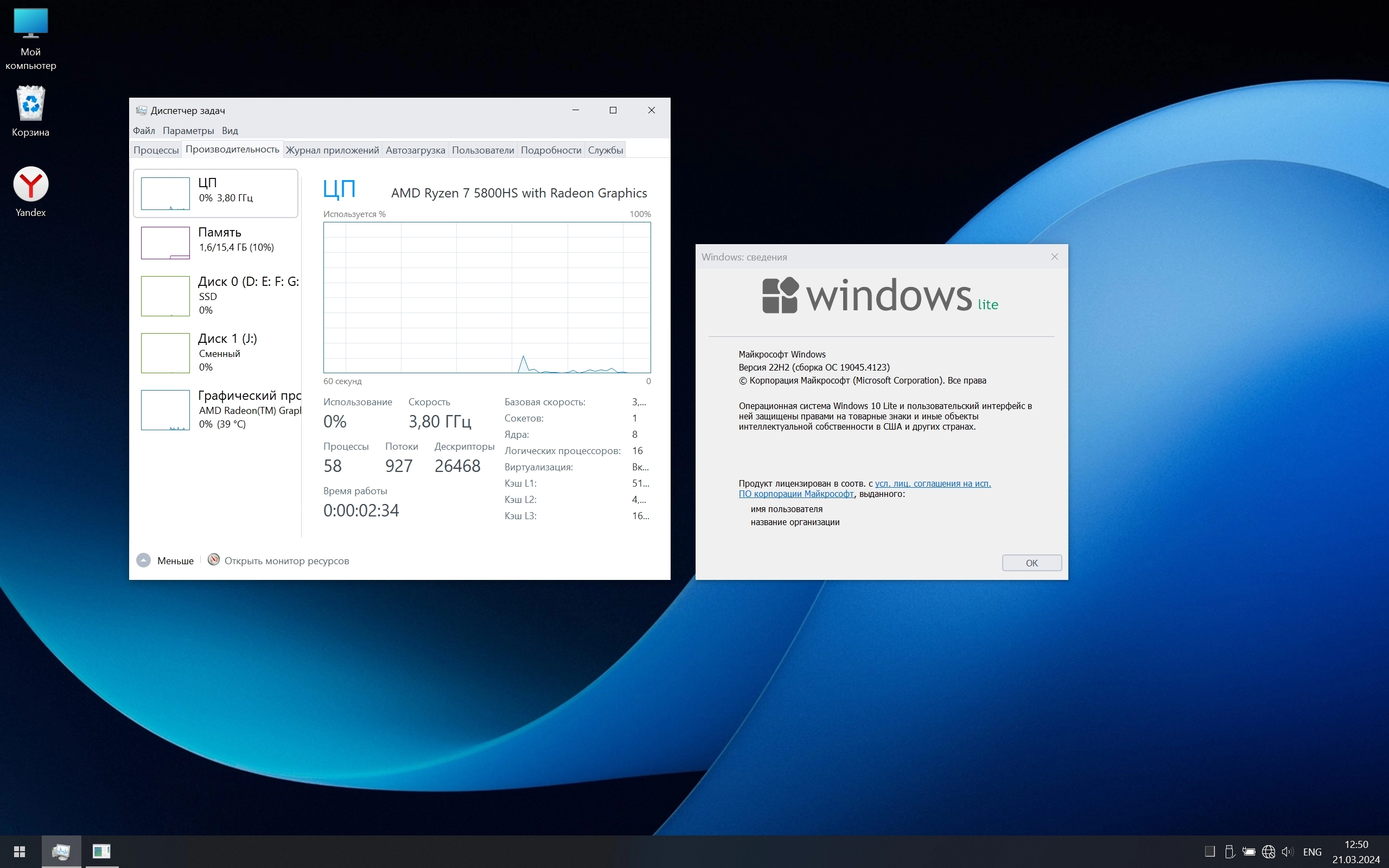Open the Файл menu
Screen dimensions: 1389x868
(x=144, y=131)
